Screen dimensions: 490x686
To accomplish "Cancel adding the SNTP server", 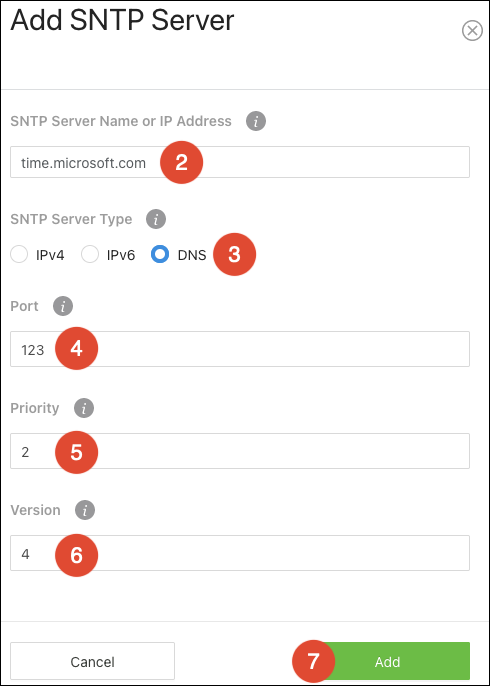I will pos(92,661).
